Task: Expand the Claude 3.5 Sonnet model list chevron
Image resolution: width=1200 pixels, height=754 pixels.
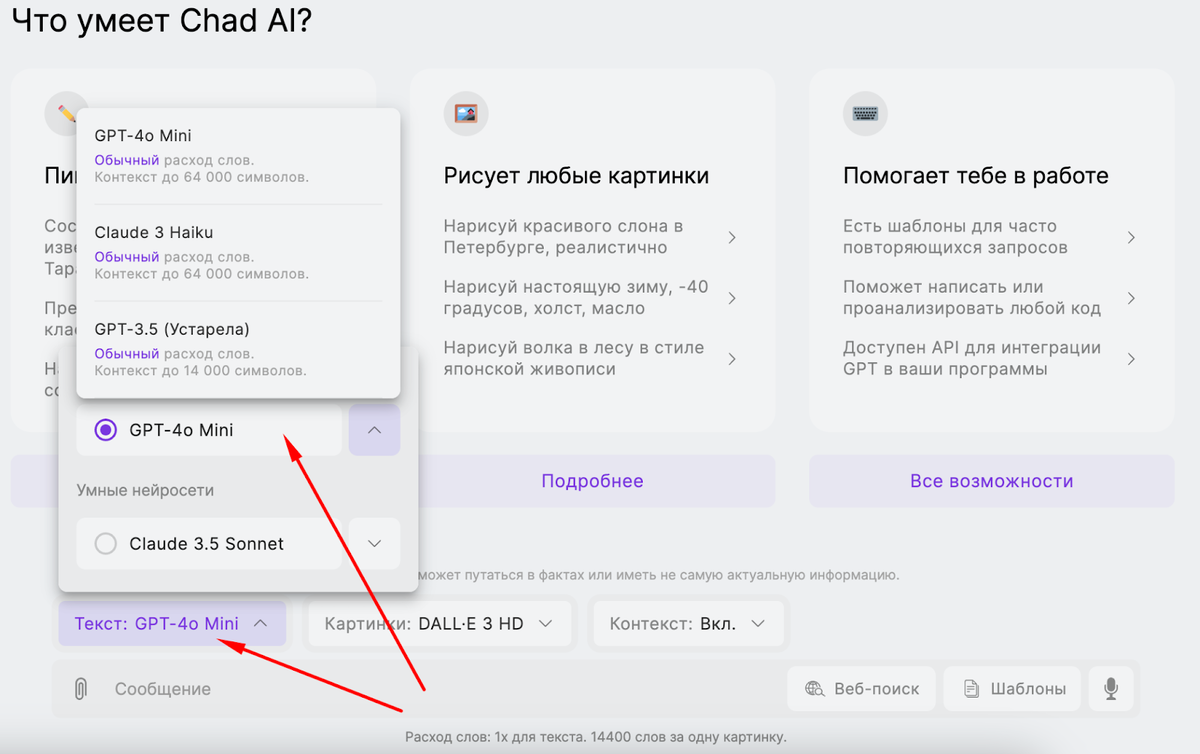Action: pyautogui.click(x=374, y=544)
